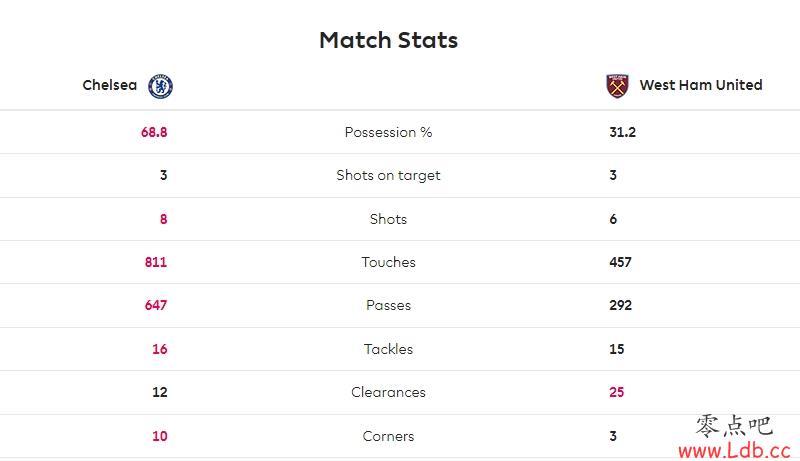
Task: Select the Touches row label
Action: (x=388, y=262)
